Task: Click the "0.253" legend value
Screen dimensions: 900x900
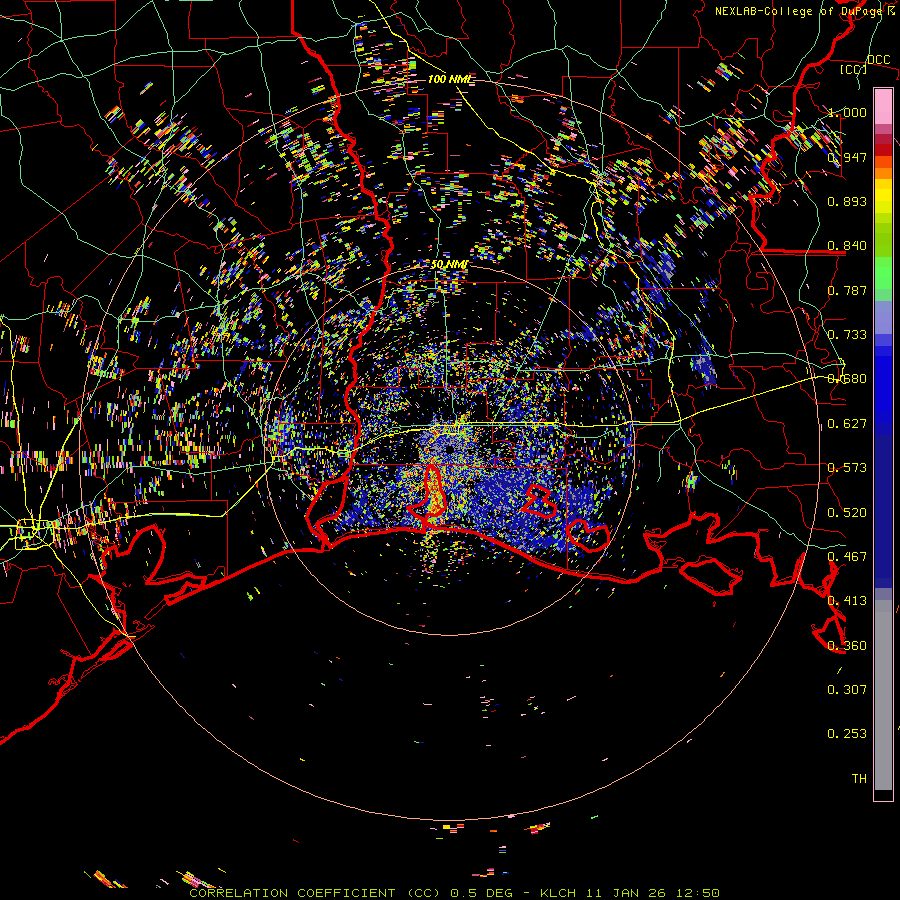Action: (847, 734)
